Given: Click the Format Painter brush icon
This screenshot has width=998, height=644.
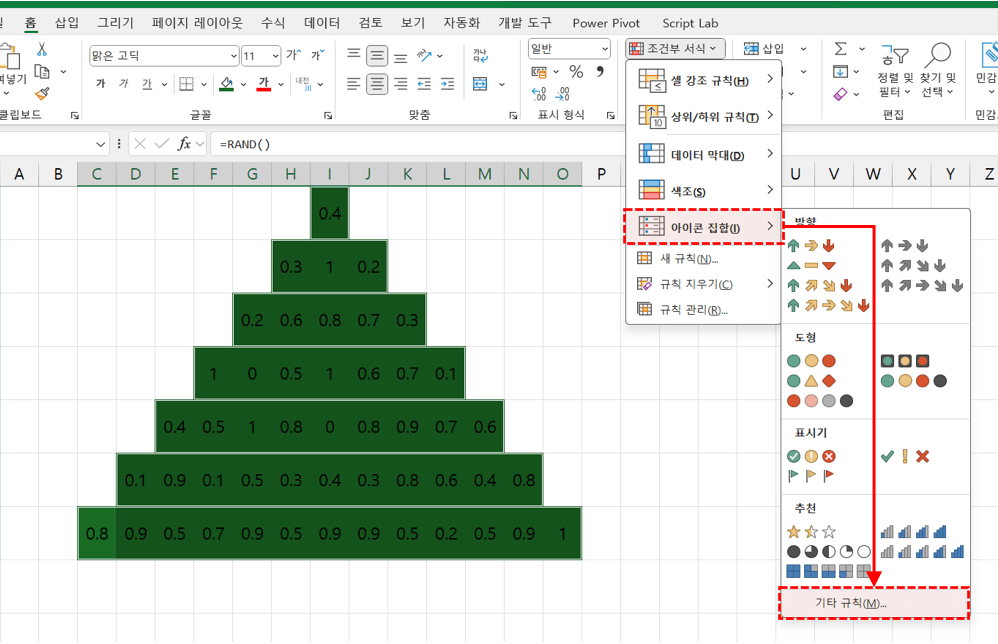Looking at the screenshot, I should point(42,93).
